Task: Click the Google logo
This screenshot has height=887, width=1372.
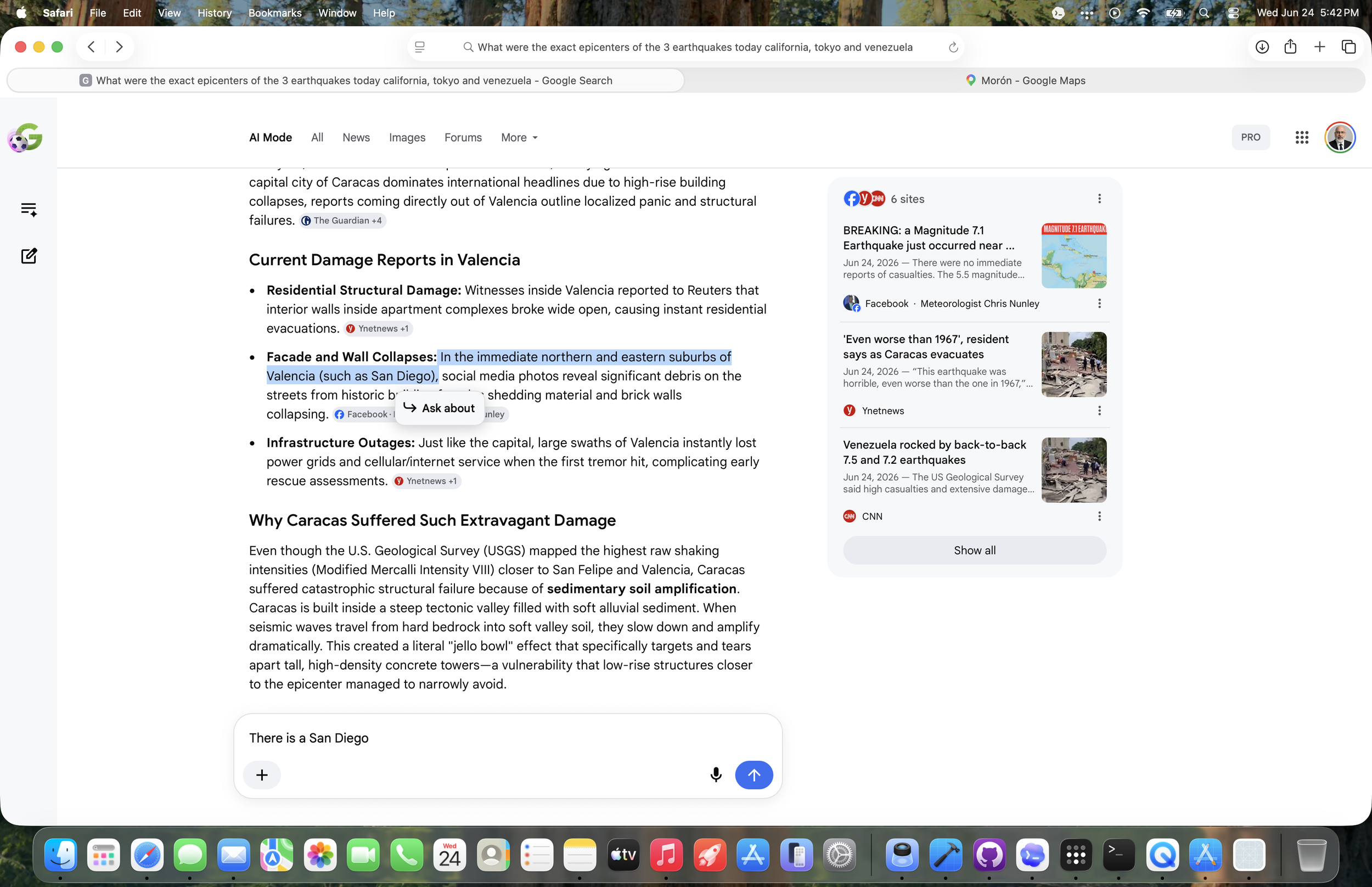Action: pos(25,138)
